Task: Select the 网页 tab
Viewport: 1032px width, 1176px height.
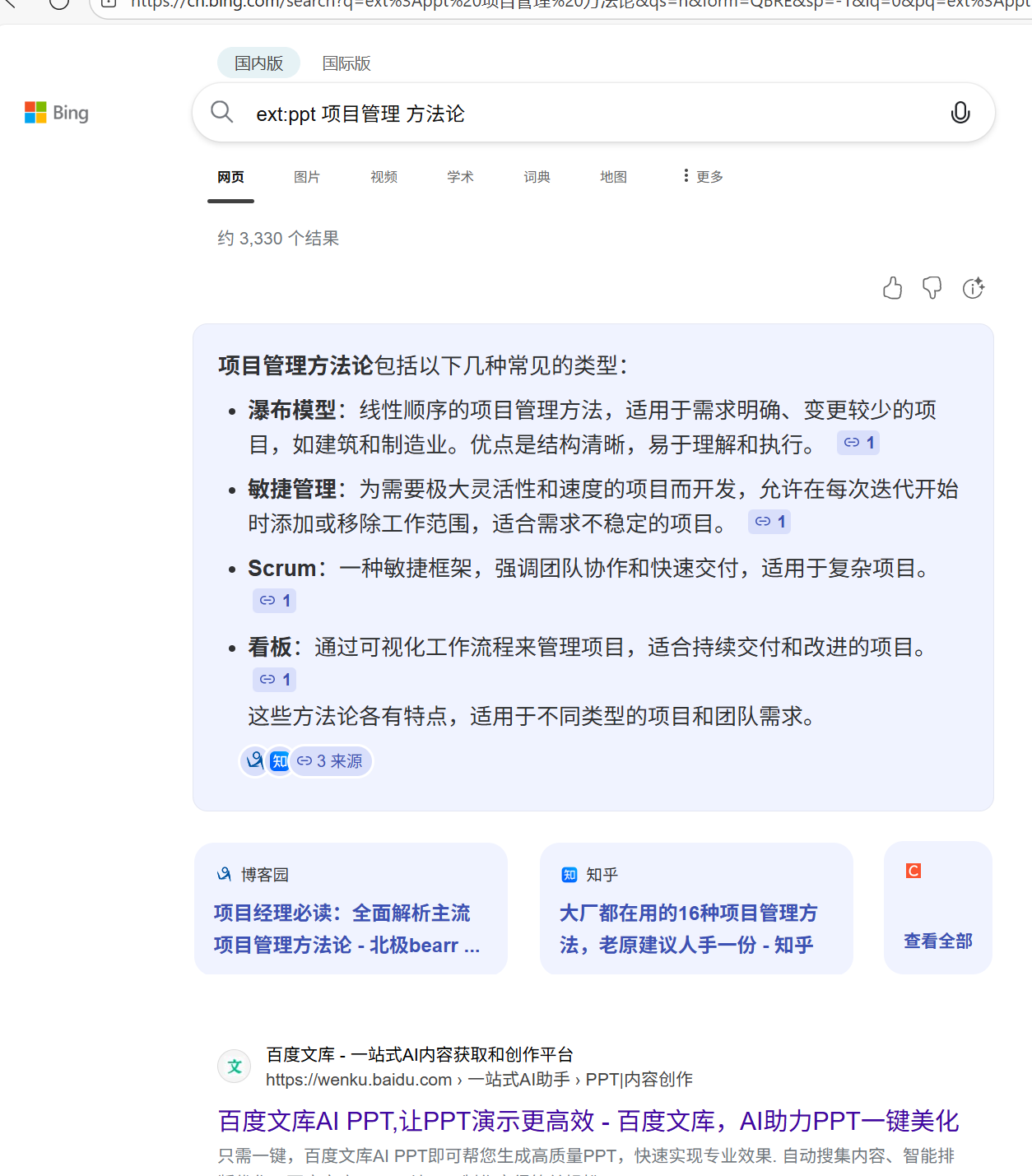Action: [x=230, y=177]
